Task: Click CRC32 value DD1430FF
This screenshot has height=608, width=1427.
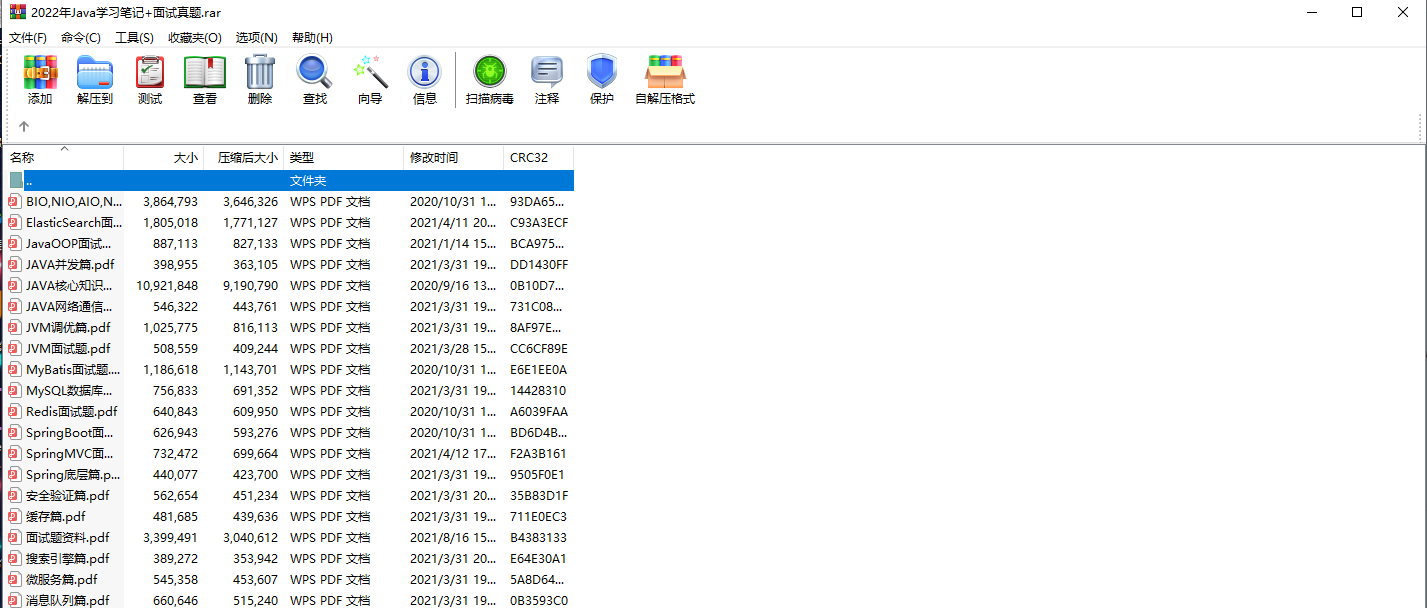Action: 539,264
